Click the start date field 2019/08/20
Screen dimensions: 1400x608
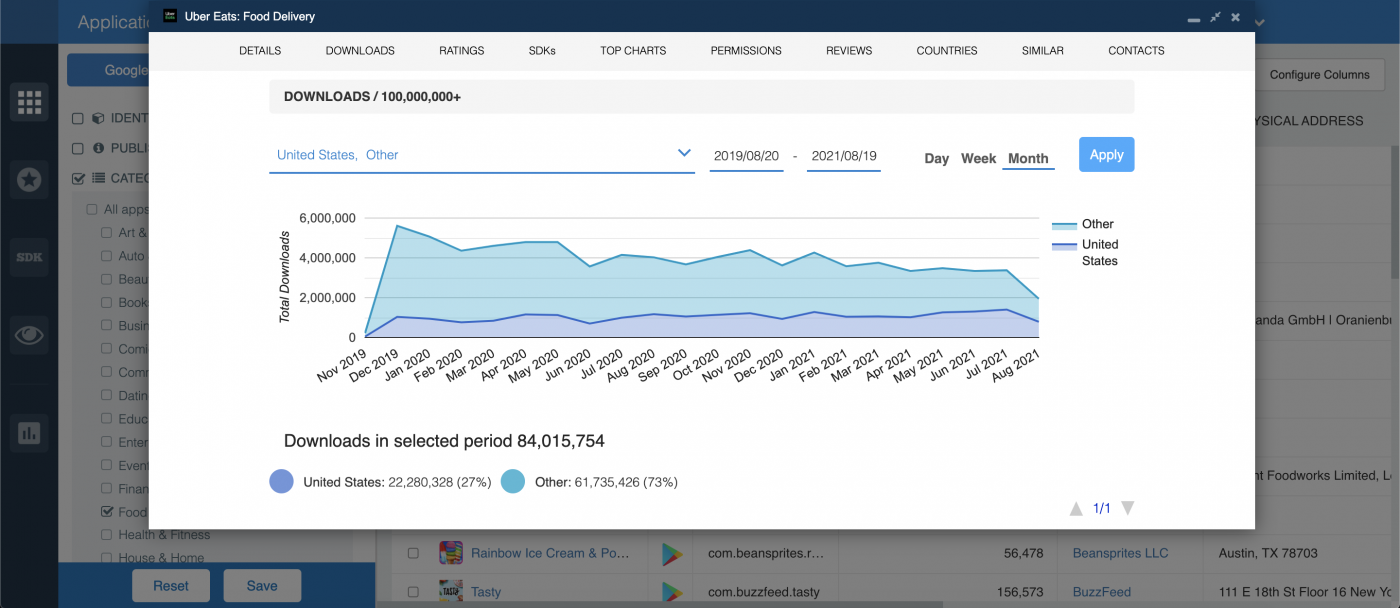(x=746, y=156)
